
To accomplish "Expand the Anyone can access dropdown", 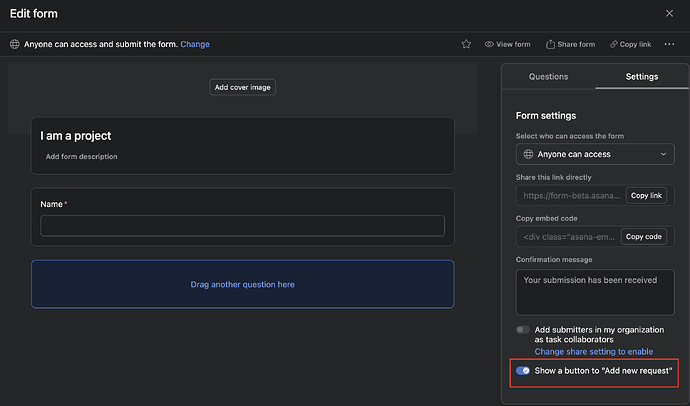I will click(595, 154).
